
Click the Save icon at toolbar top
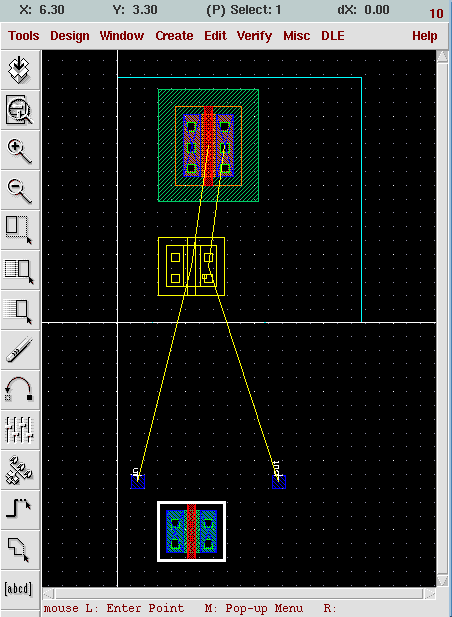click(x=20, y=70)
